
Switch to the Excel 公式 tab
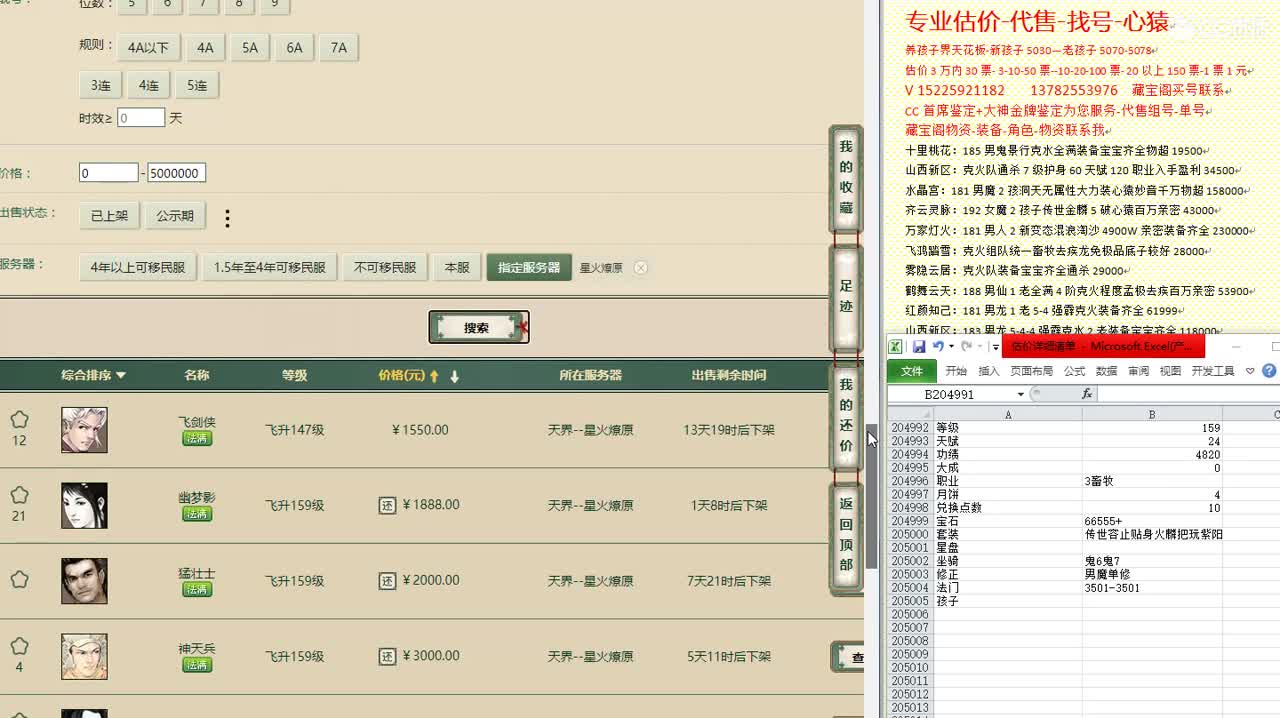coord(1075,371)
